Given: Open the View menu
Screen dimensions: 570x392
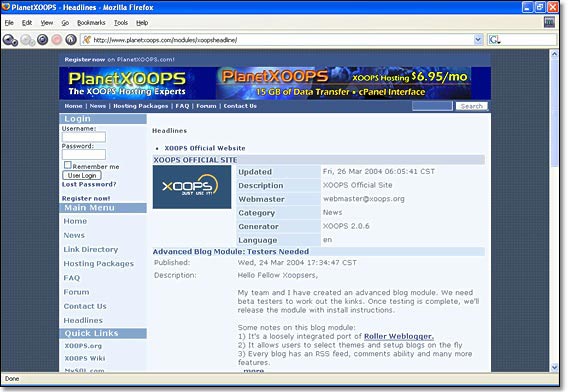Looking at the screenshot, I should pos(47,23).
